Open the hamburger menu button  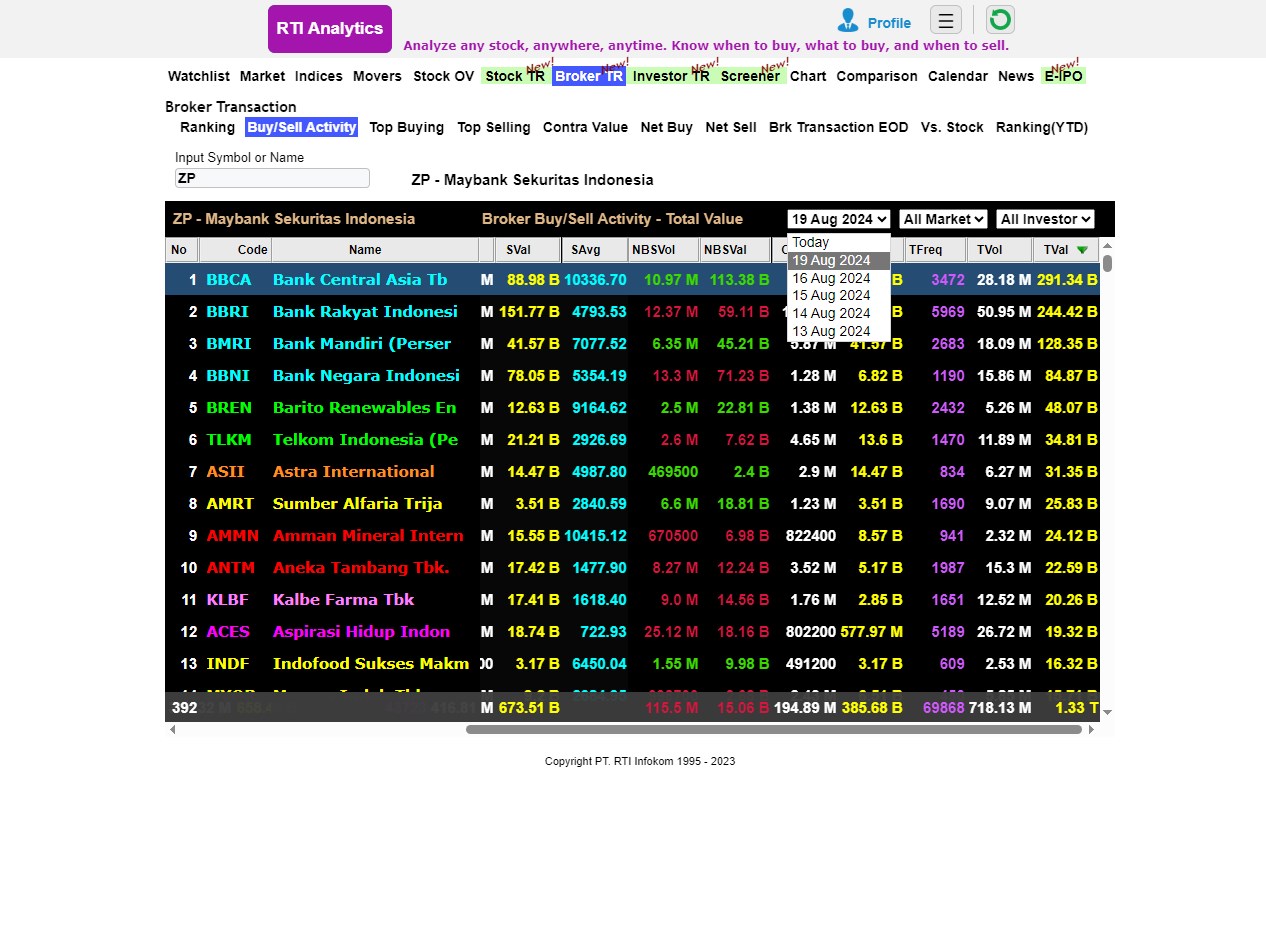[x=946, y=20]
